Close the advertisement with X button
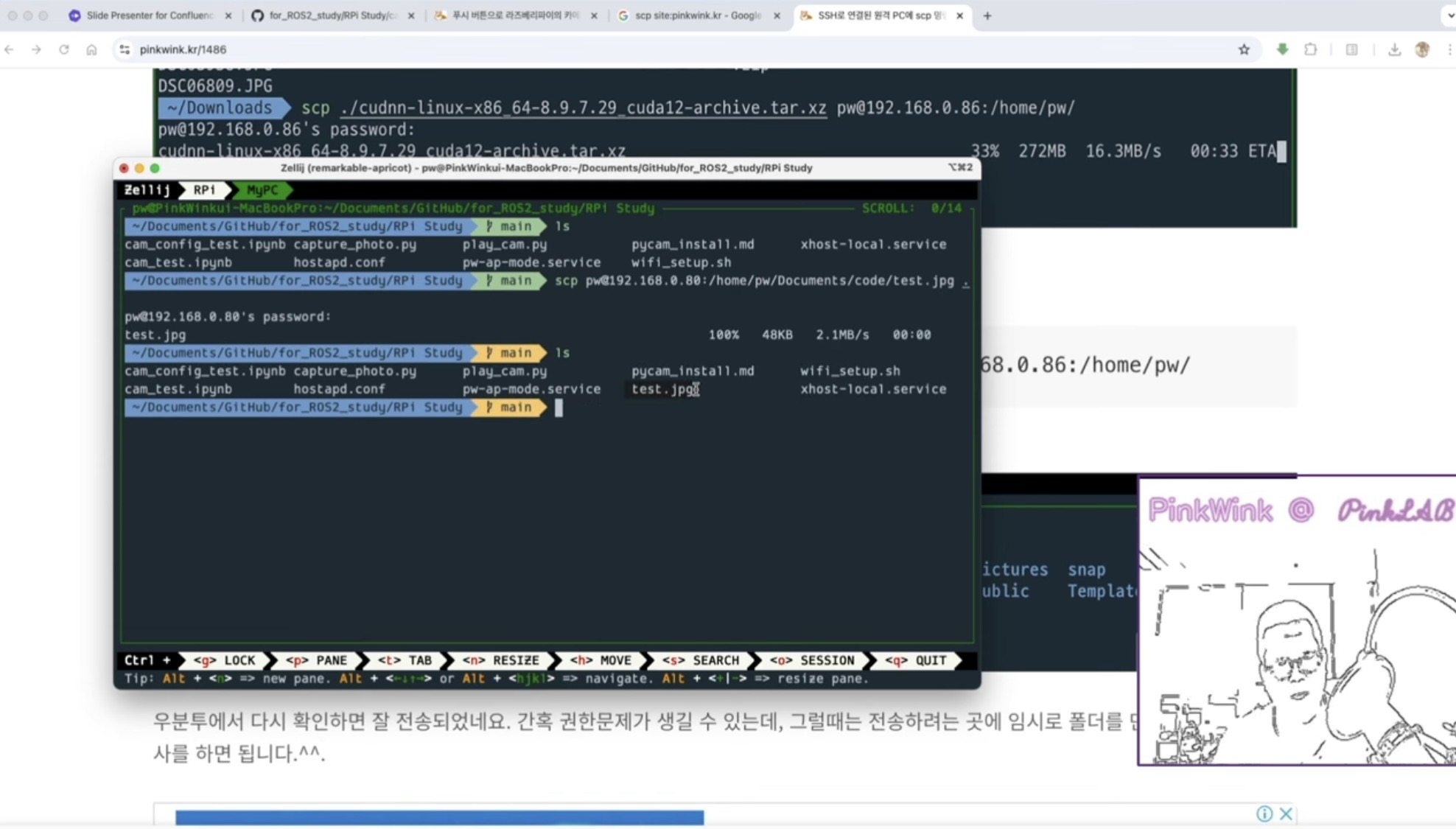The height and width of the screenshot is (829, 1456). pyautogui.click(x=1286, y=814)
